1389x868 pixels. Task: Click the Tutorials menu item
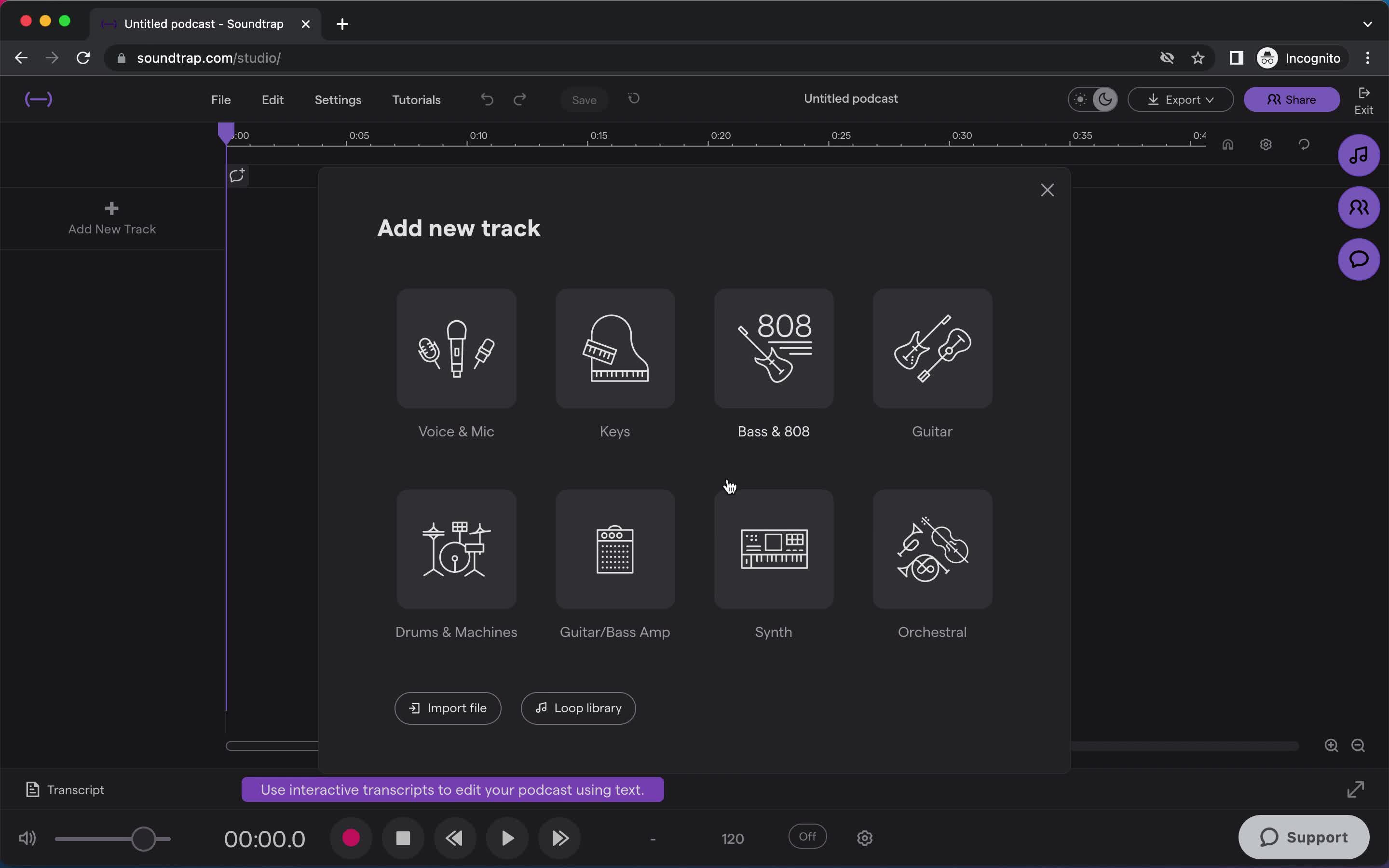tap(416, 99)
